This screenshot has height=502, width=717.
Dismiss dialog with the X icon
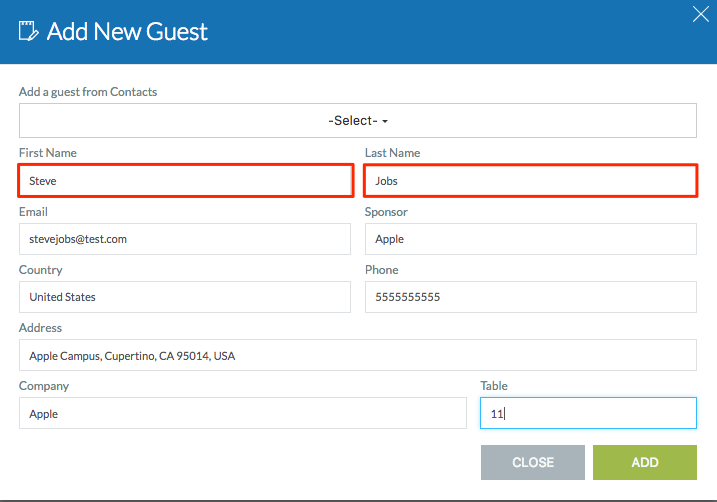click(701, 14)
